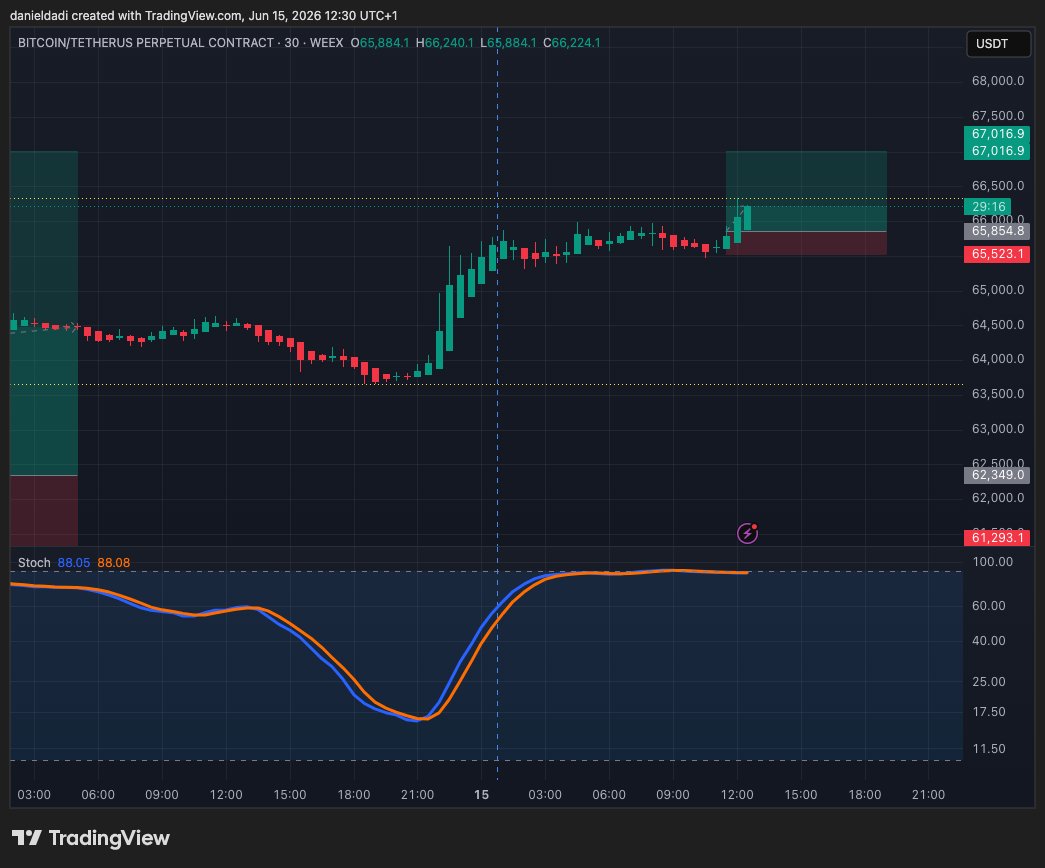Click the purple lightning event marker icon
The width and height of the screenshot is (1045, 868).
[747, 533]
